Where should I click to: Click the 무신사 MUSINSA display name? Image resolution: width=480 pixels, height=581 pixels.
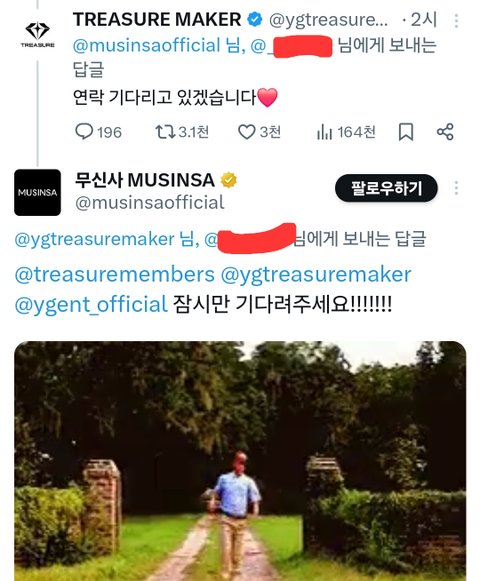click(x=145, y=180)
